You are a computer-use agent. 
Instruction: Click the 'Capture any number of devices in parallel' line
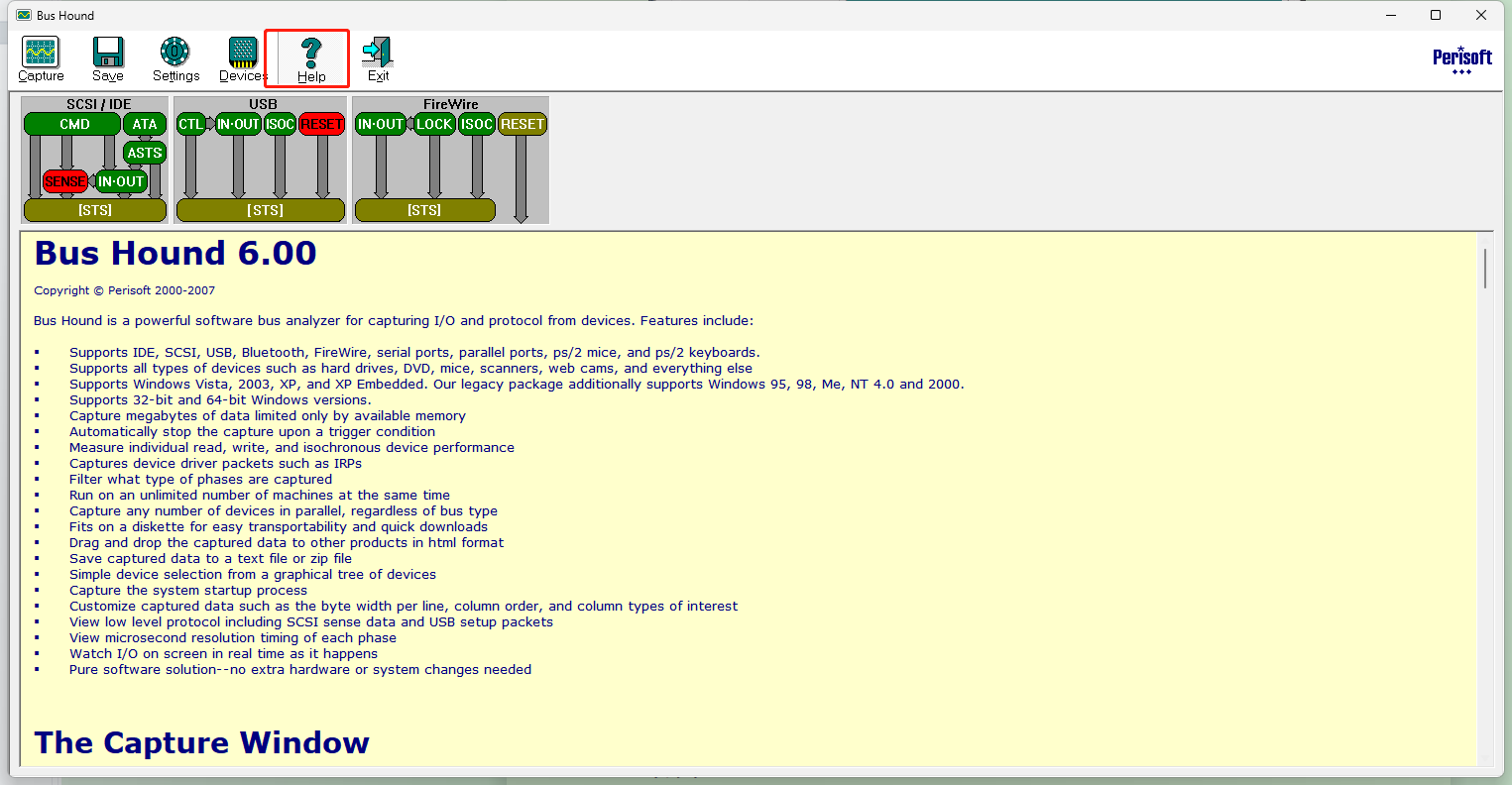click(x=284, y=510)
